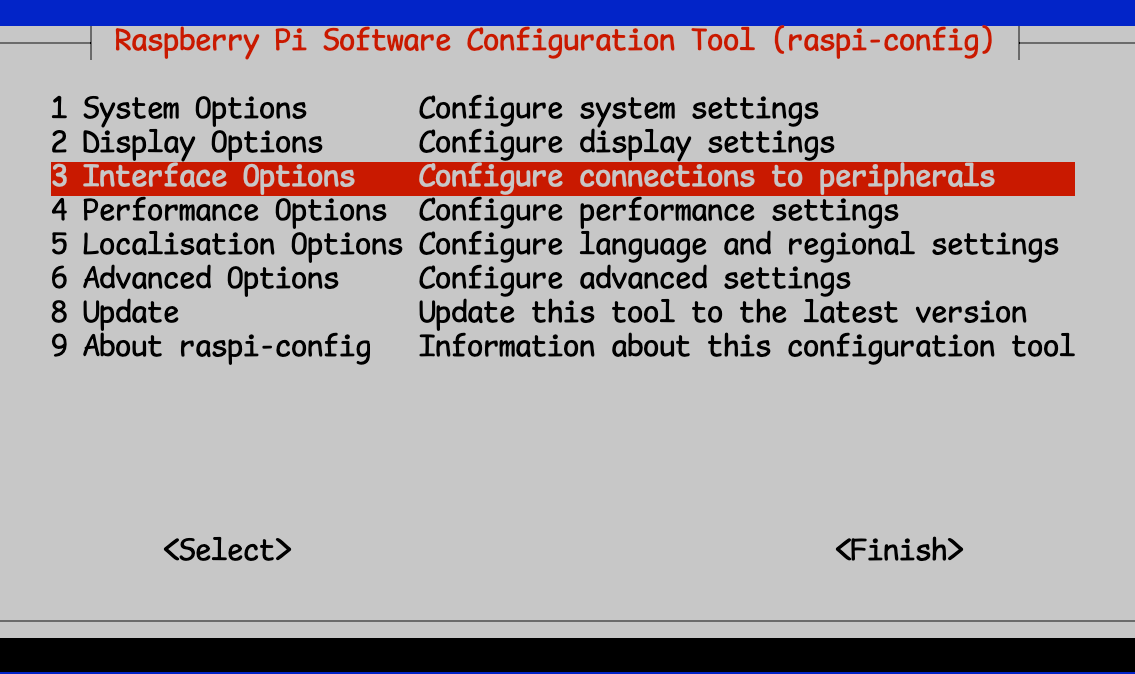Select the System Options menu entry
Viewport: 1135px width, 674px height.
point(179,108)
